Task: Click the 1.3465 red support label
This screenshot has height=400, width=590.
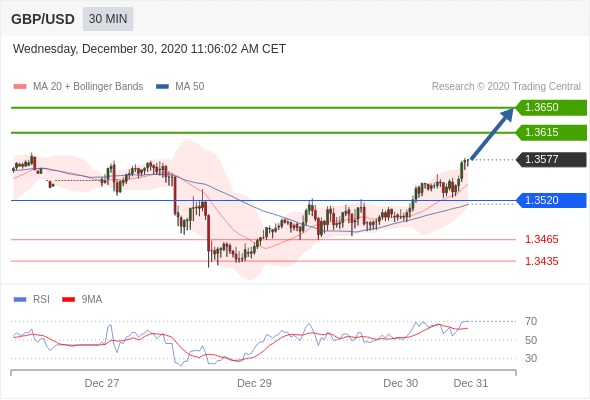Action: pos(541,239)
